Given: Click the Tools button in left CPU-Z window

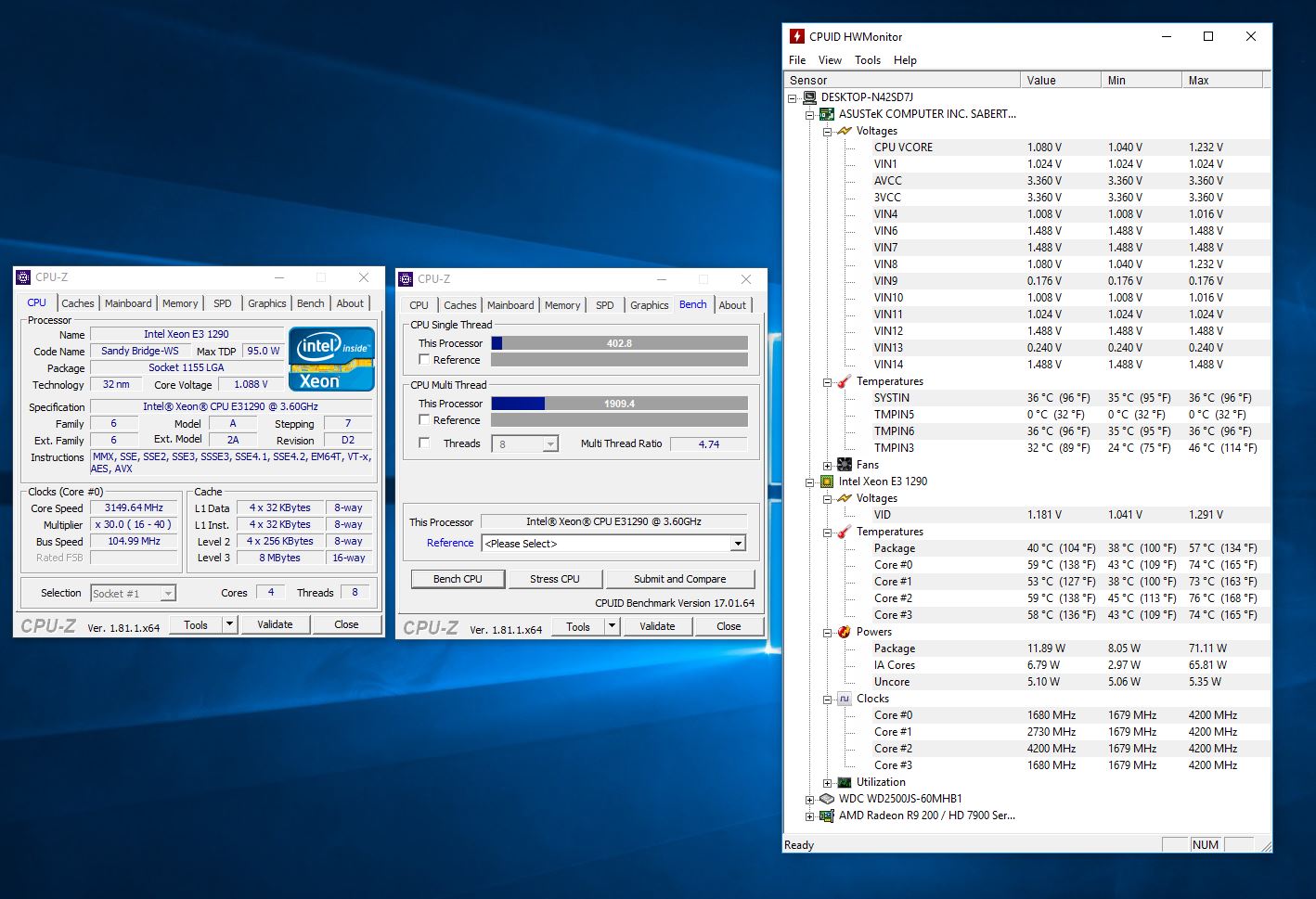Looking at the screenshot, I should (196, 624).
